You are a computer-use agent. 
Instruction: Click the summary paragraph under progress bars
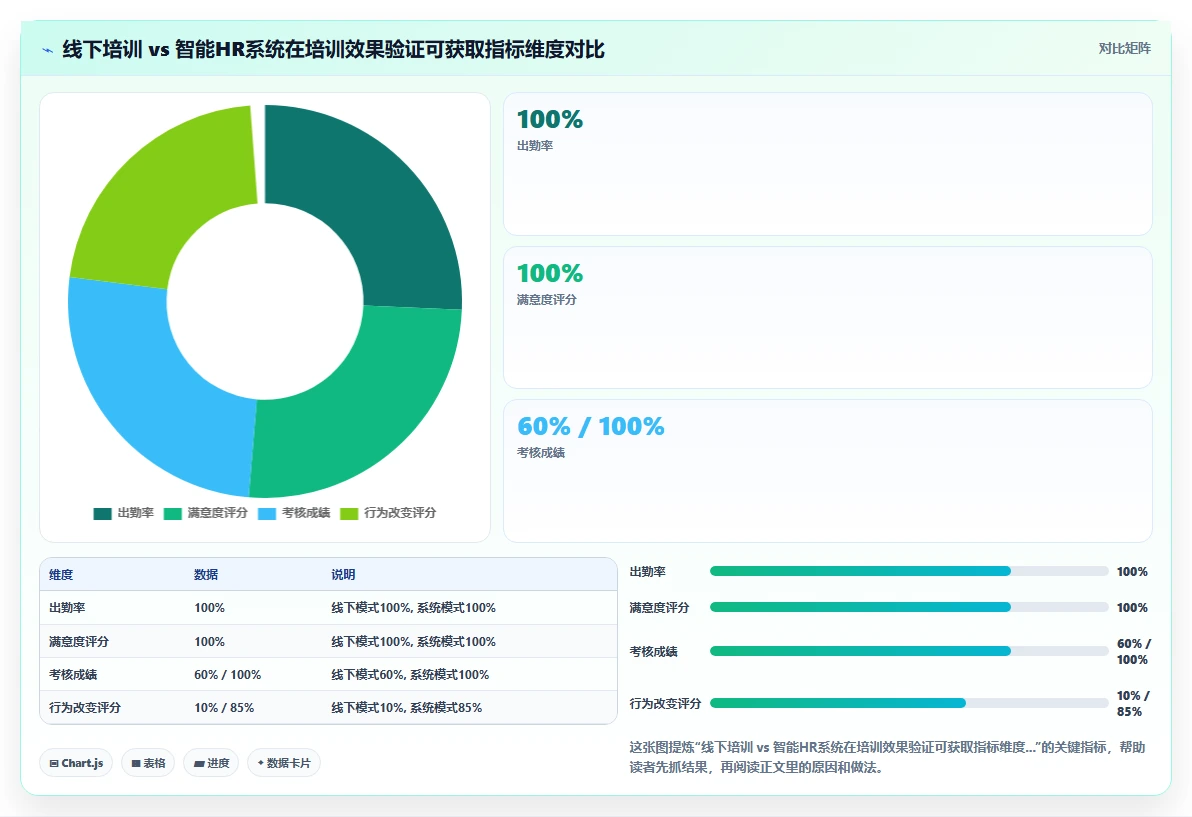point(887,758)
